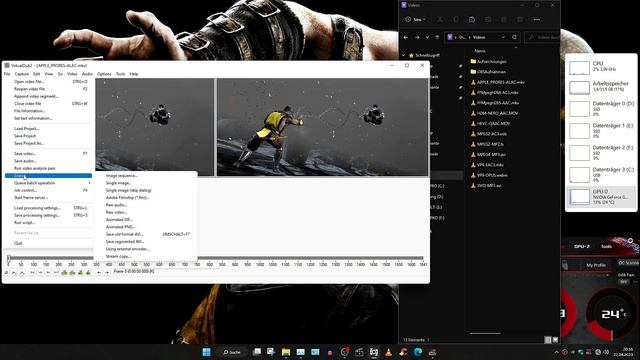Screen dimensions: 640x360
Task: Open Explorer's recent locations chevron
Action: point(427,37)
